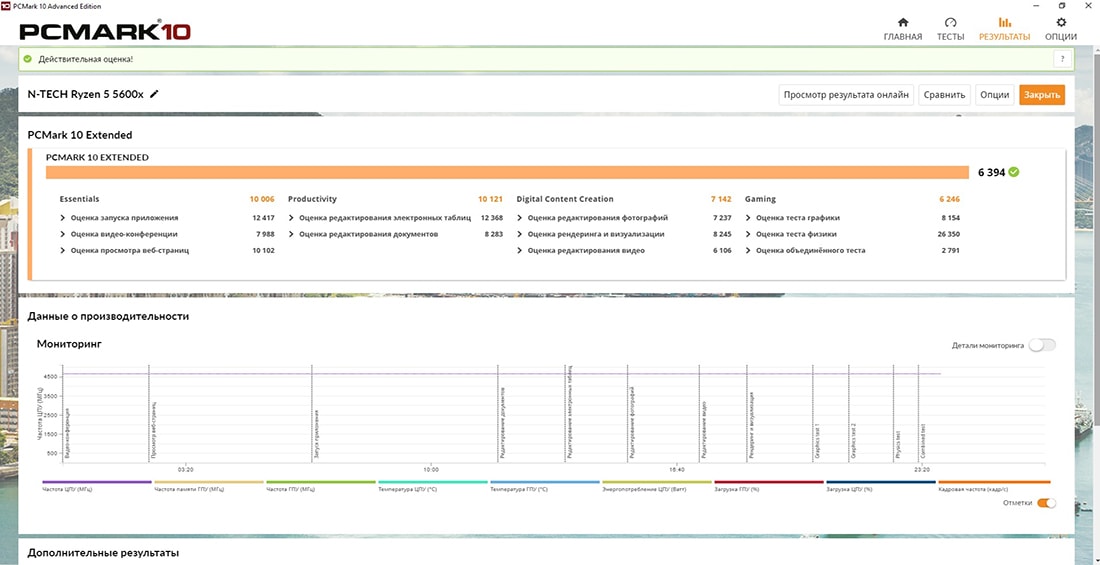Image resolution: width=1100 pixels, height=565 pixels.
Task: Open the Options gear icon
Action: (1060, 23)
